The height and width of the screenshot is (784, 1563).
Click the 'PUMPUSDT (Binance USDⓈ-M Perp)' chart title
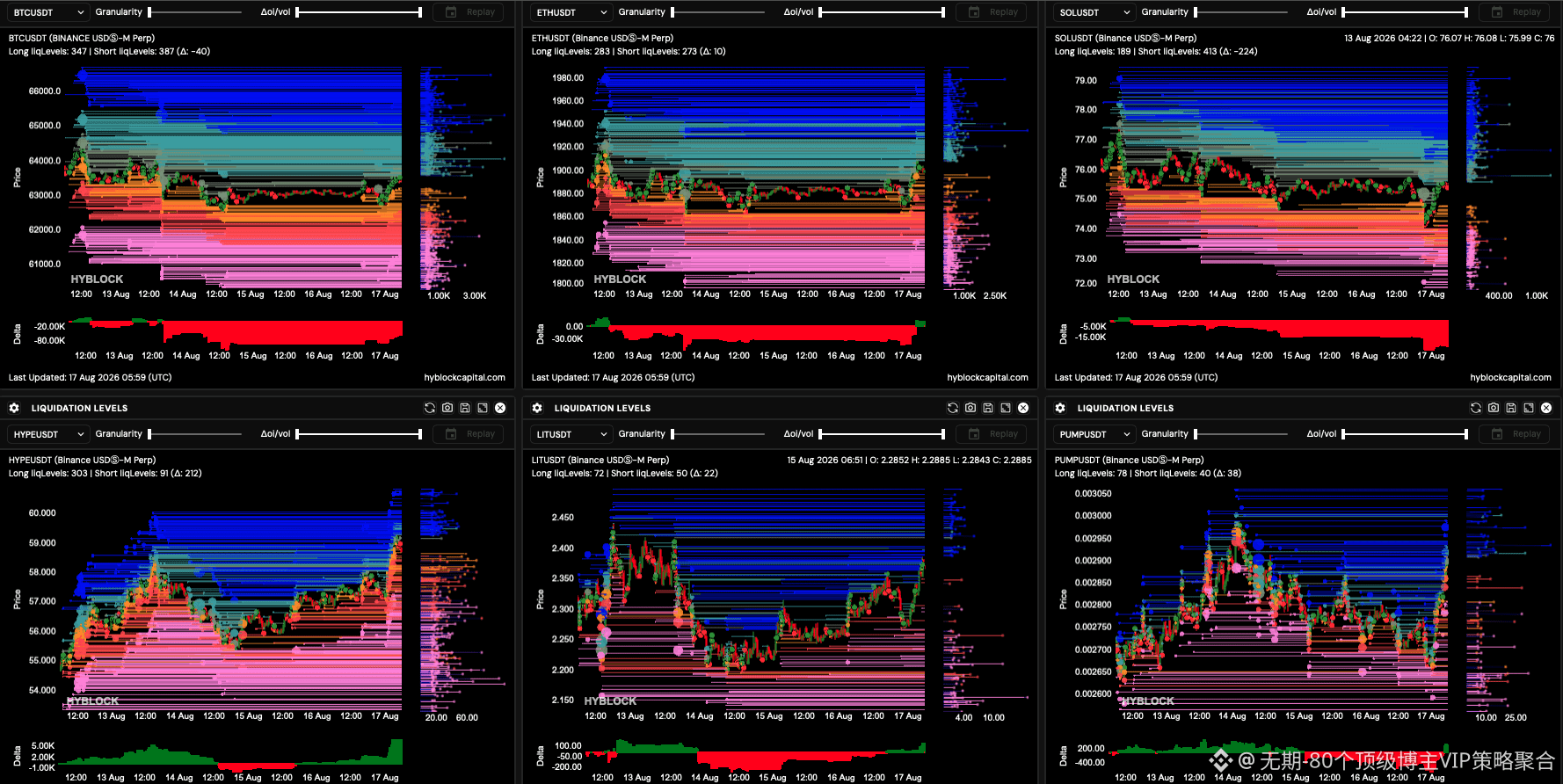coord(1130,461)
